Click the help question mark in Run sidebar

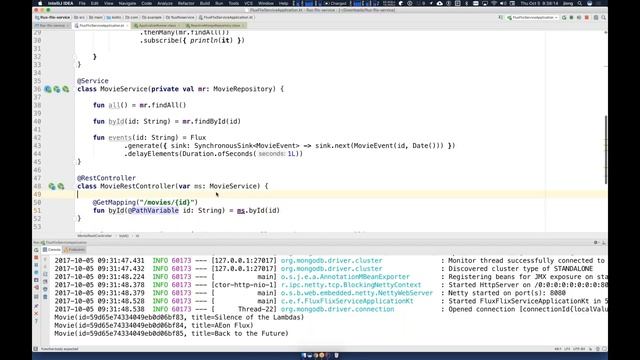point(36,321)
